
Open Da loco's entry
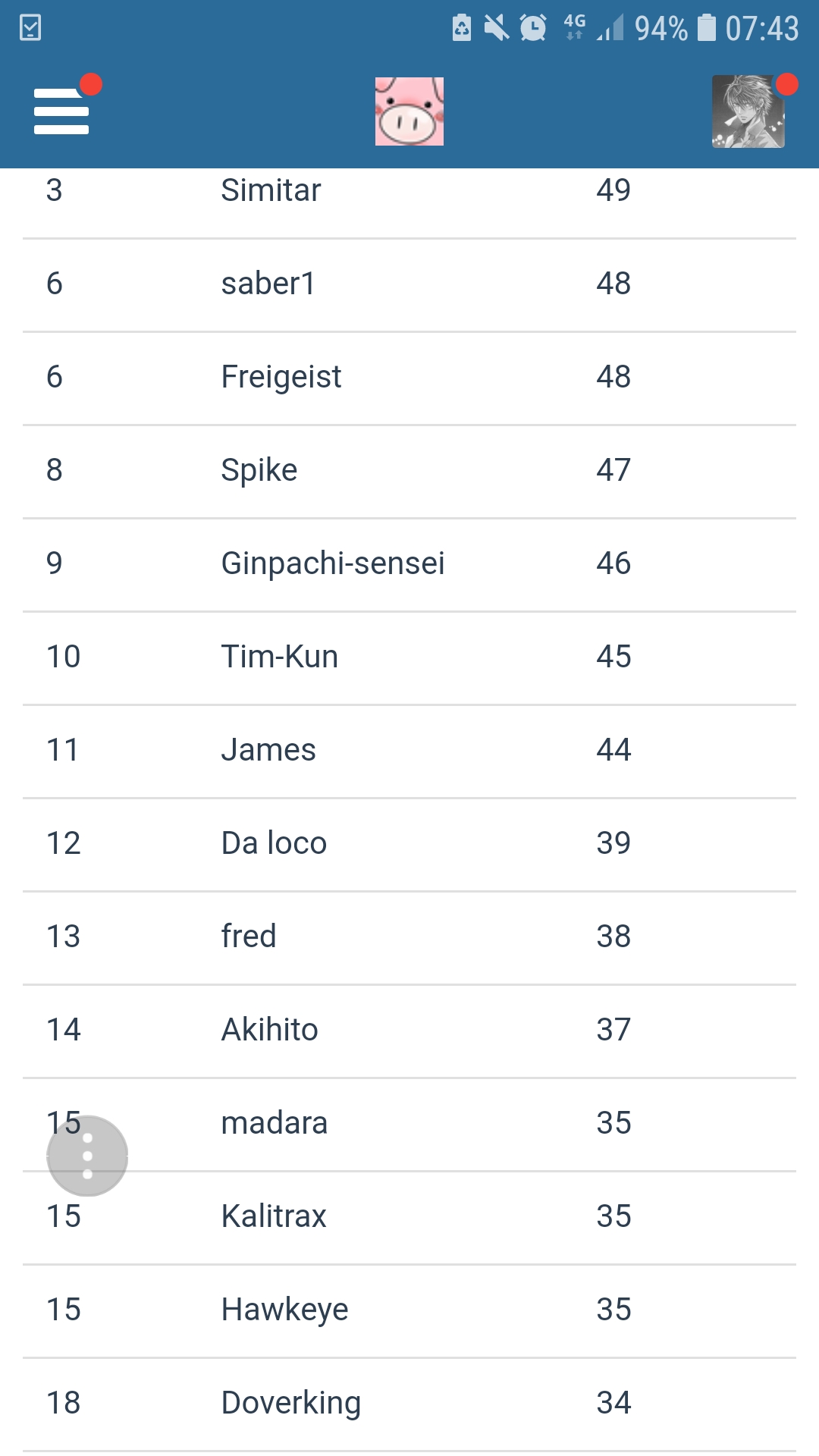pos(409,845)
